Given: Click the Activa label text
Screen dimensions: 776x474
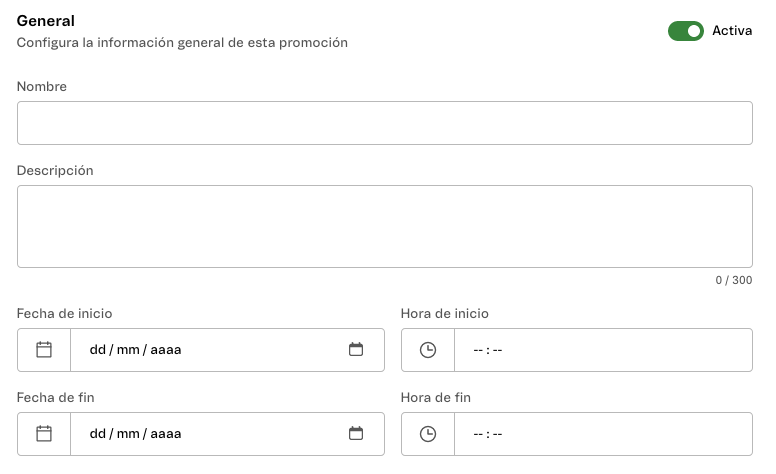Looking at the screenshot, I should pyautogui.click(x=732, y=31).
